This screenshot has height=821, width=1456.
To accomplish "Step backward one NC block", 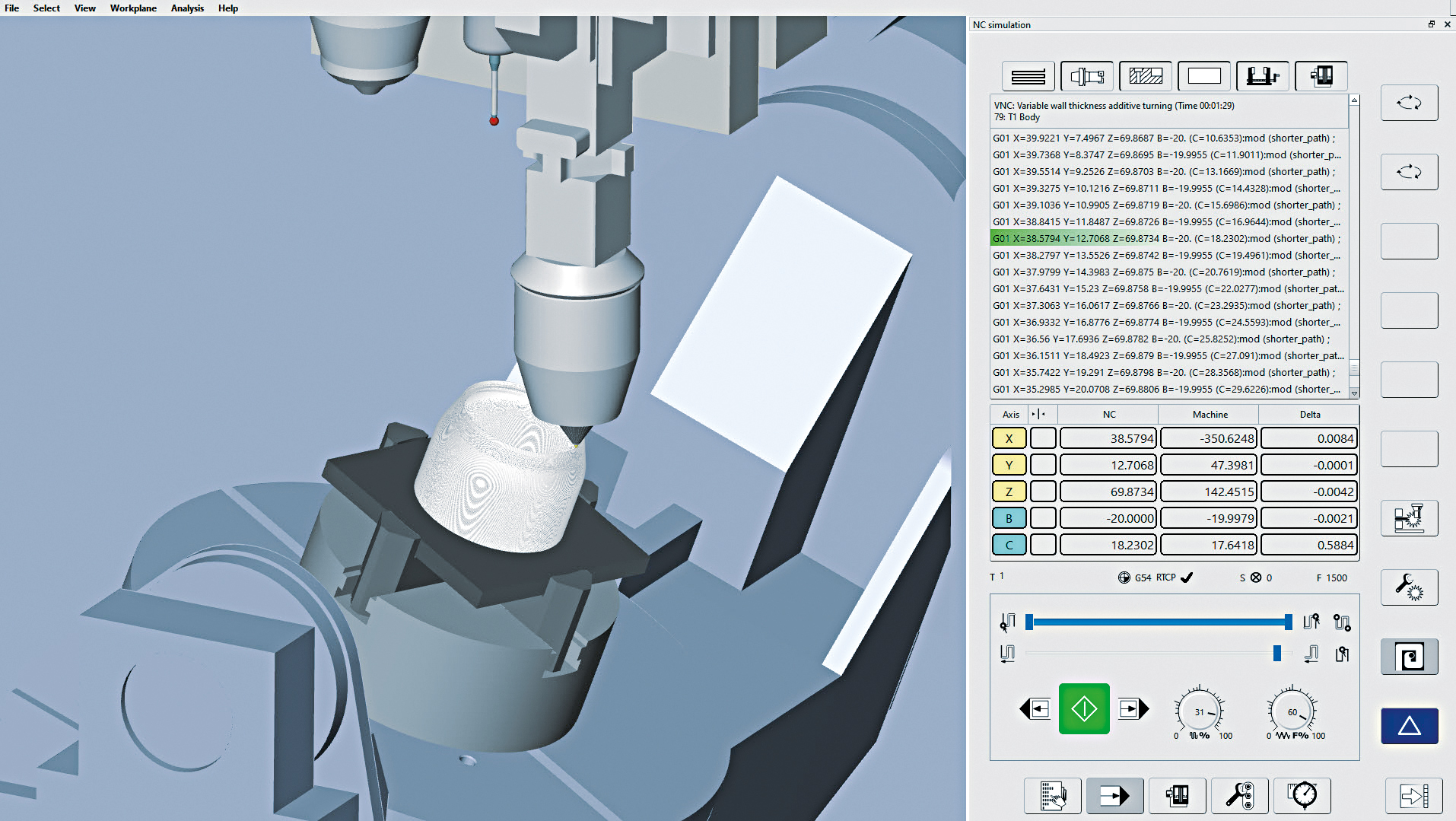I will 1035,709.
